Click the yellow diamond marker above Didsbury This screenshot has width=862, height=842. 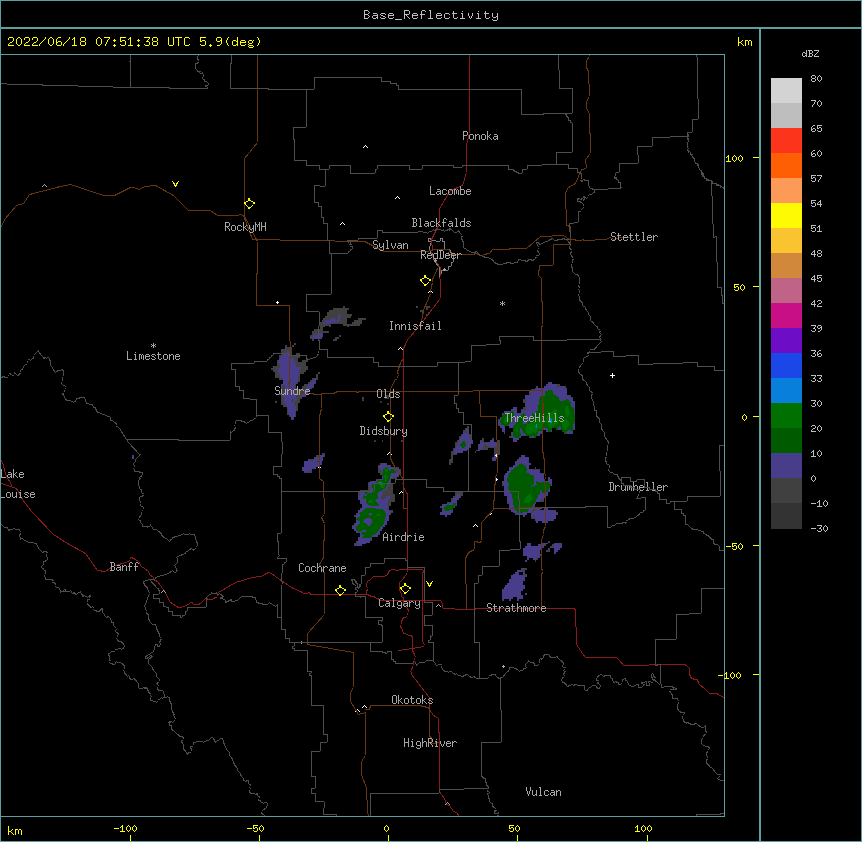click(389, 417)
